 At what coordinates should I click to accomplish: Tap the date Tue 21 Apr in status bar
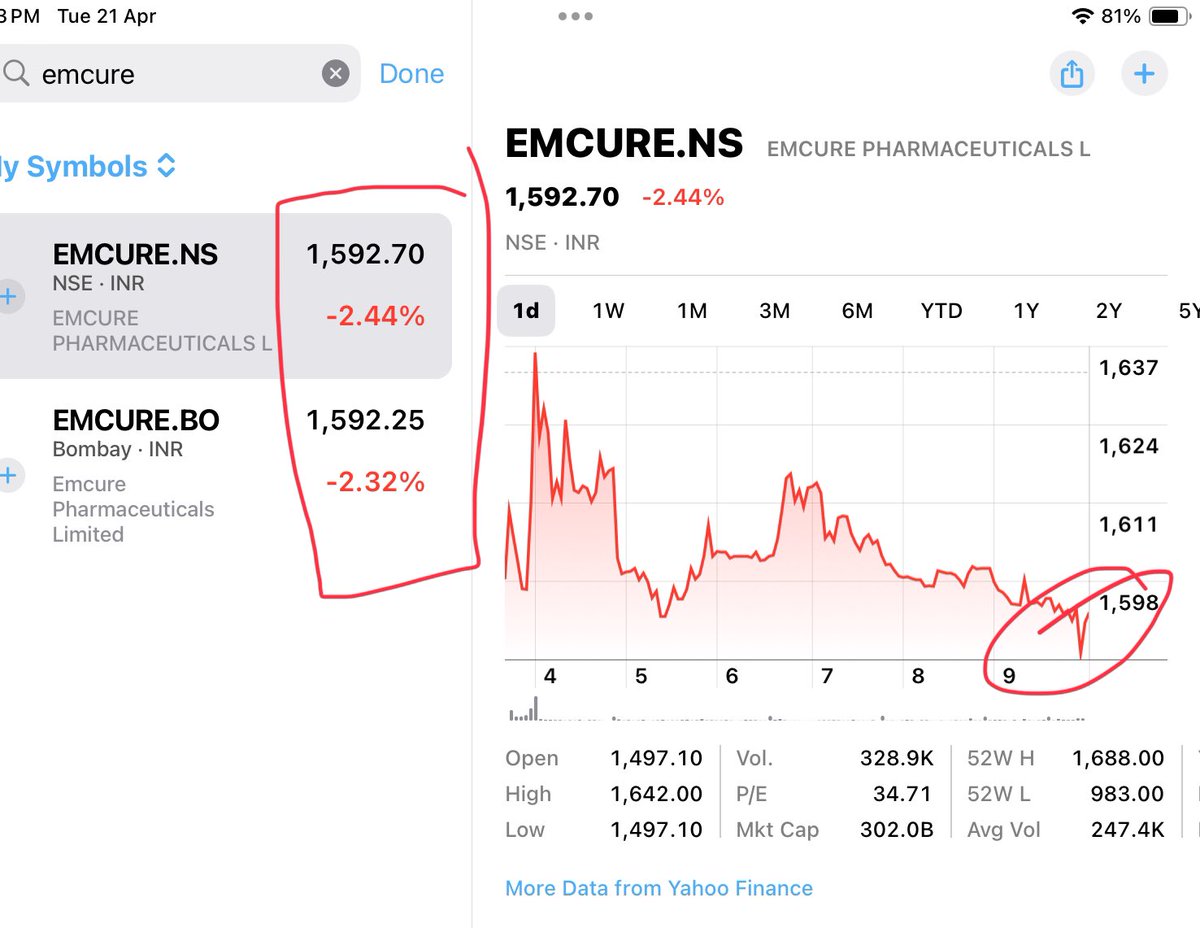pos(107,17)
